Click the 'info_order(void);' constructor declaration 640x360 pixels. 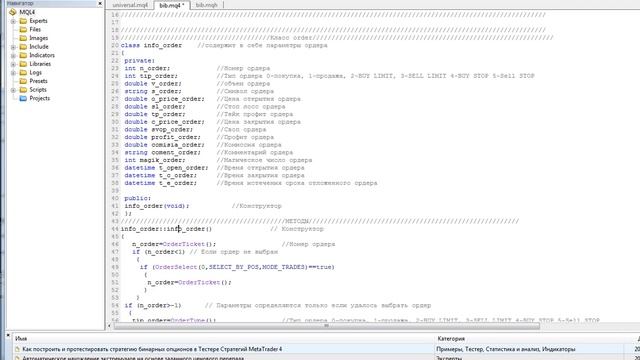coord(157,206)
